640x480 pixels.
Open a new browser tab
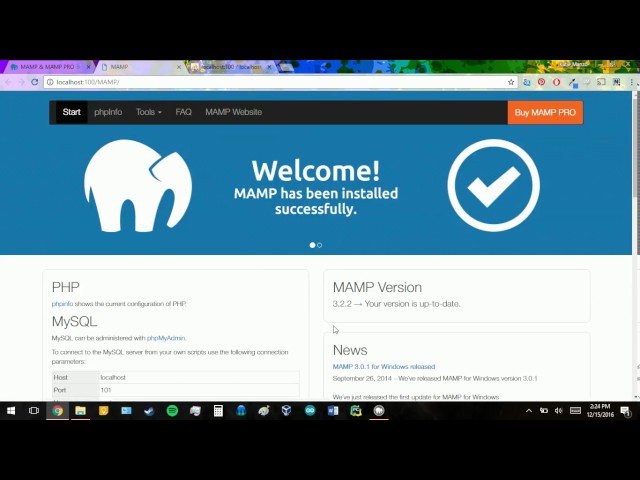click(x=287, y=67)
